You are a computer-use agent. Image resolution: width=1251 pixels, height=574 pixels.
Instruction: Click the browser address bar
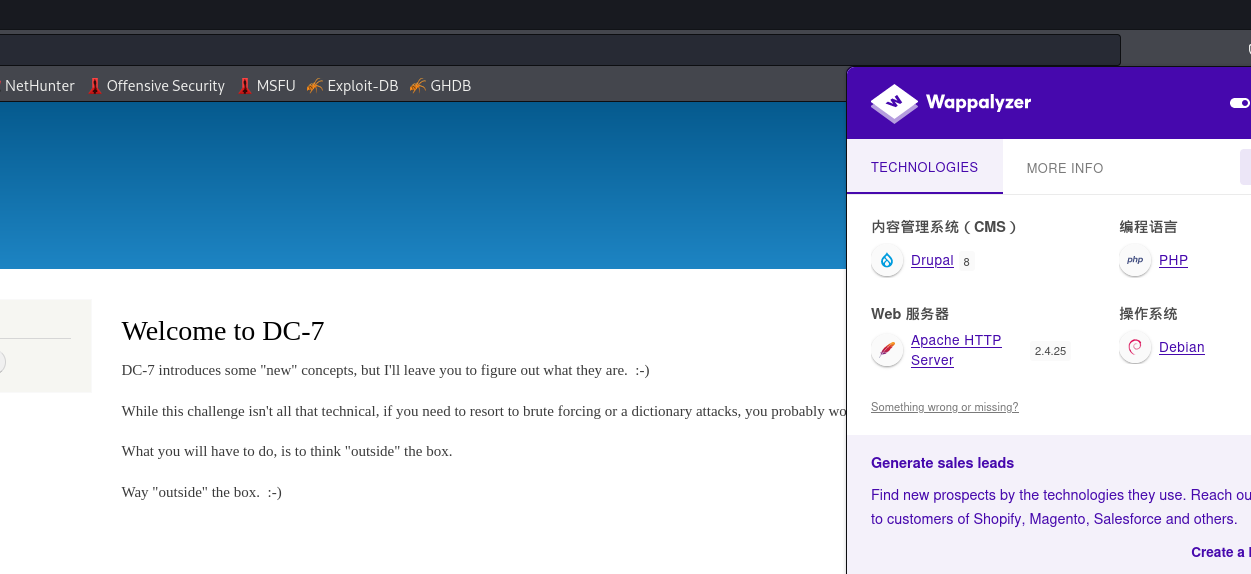(x=560, y=50)
